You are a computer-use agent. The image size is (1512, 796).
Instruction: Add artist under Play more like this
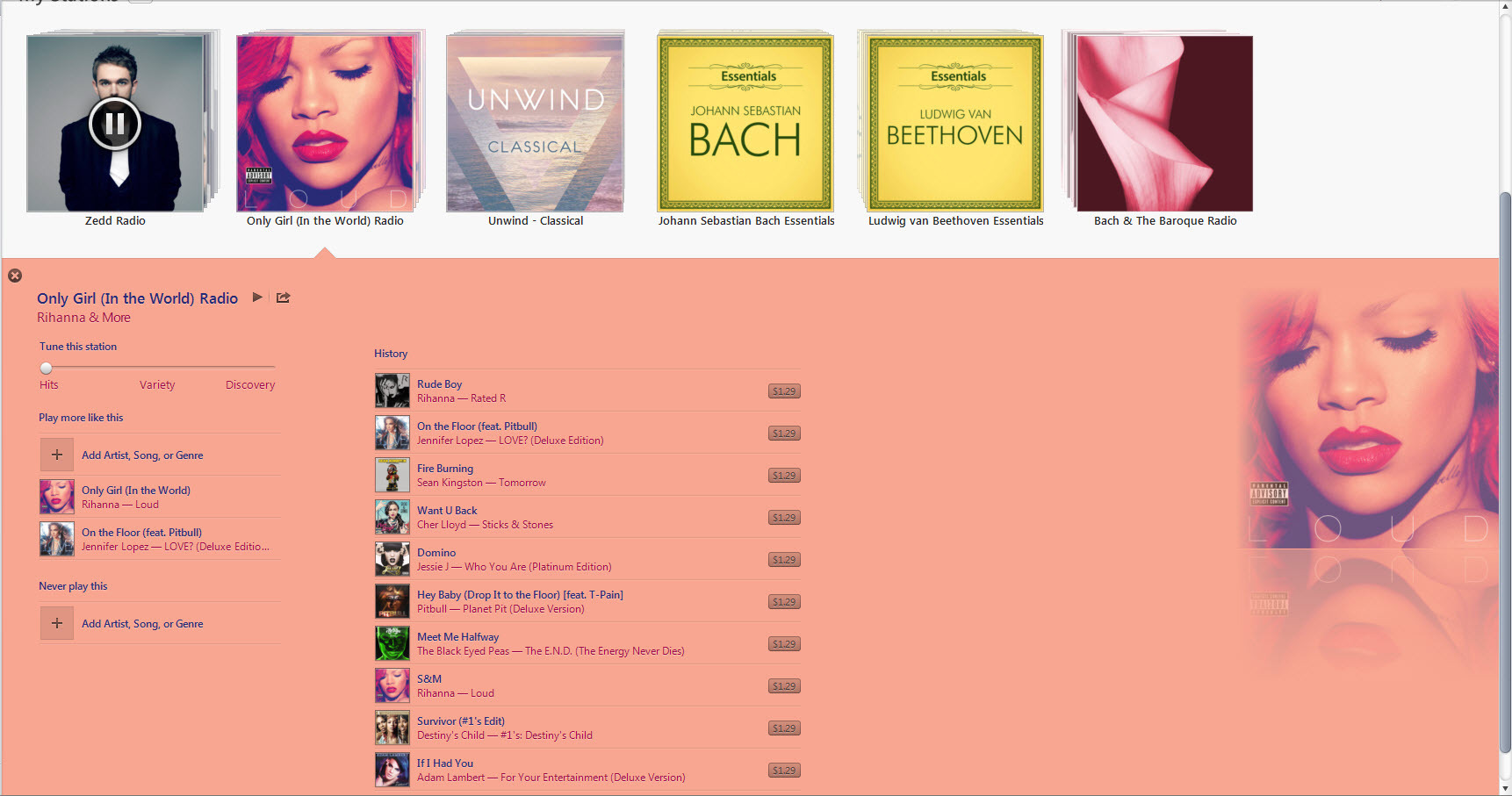point(57,455)
